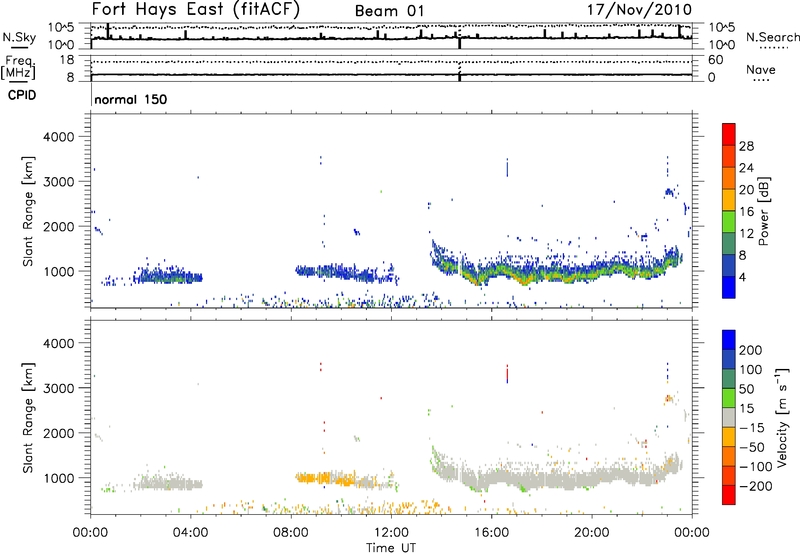Click the "-100" label on Velocity colorbar
The height and width of the screenshot is (554, 800).
(755, 467)
